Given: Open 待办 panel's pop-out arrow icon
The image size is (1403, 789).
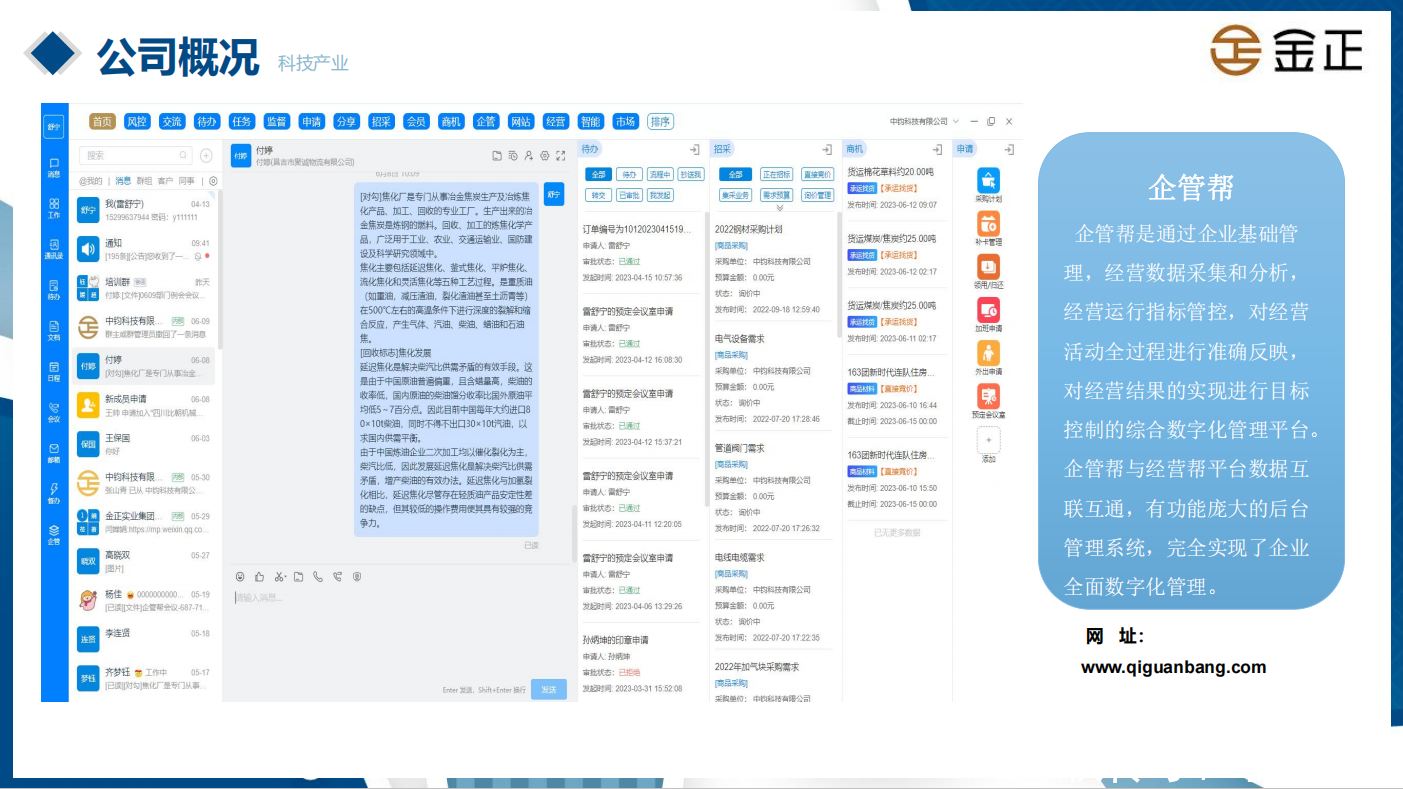Looking at the screenshot, I should click(x=694, y=149).
